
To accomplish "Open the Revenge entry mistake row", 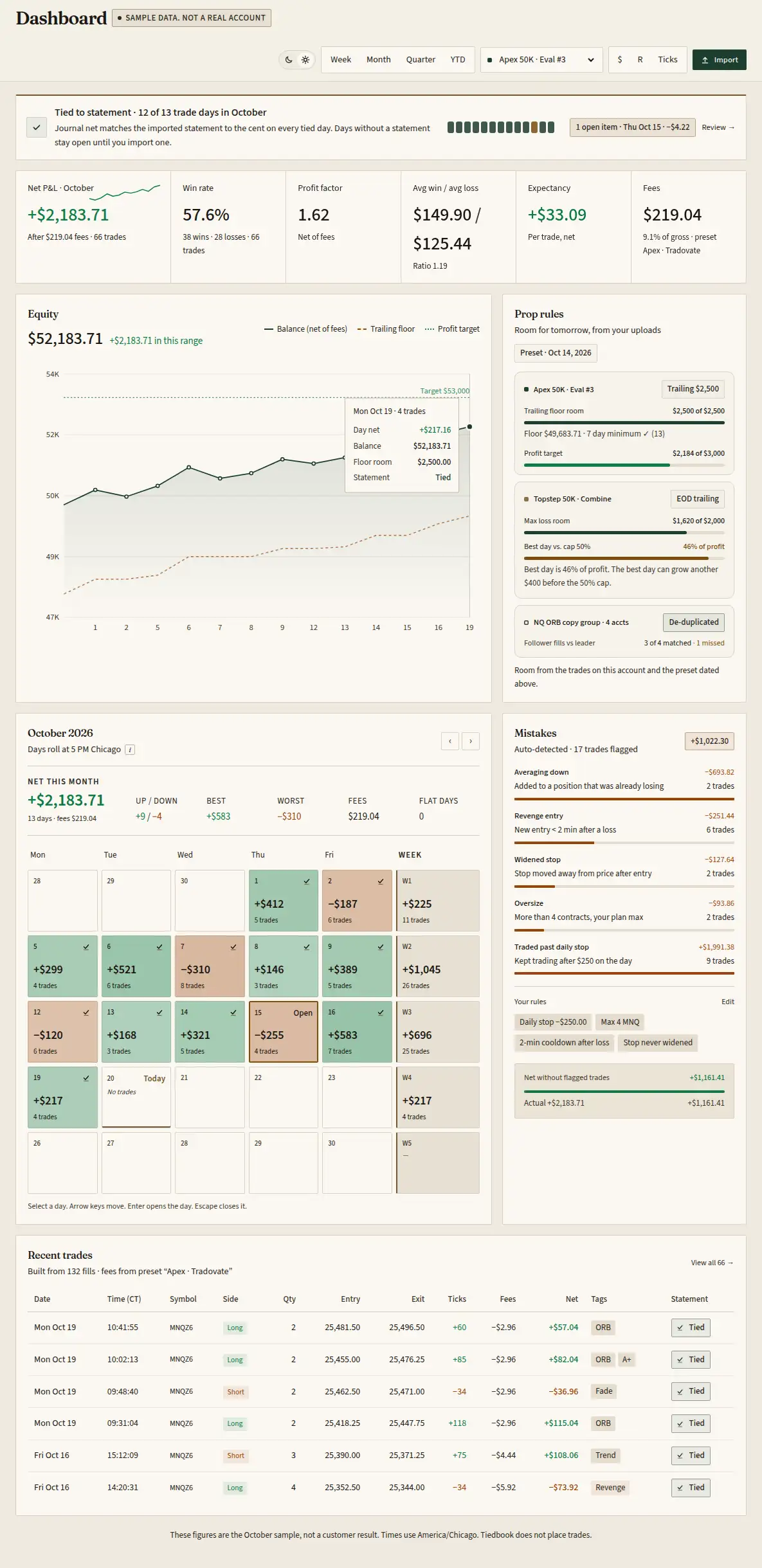I will click(x=624, y=827).
